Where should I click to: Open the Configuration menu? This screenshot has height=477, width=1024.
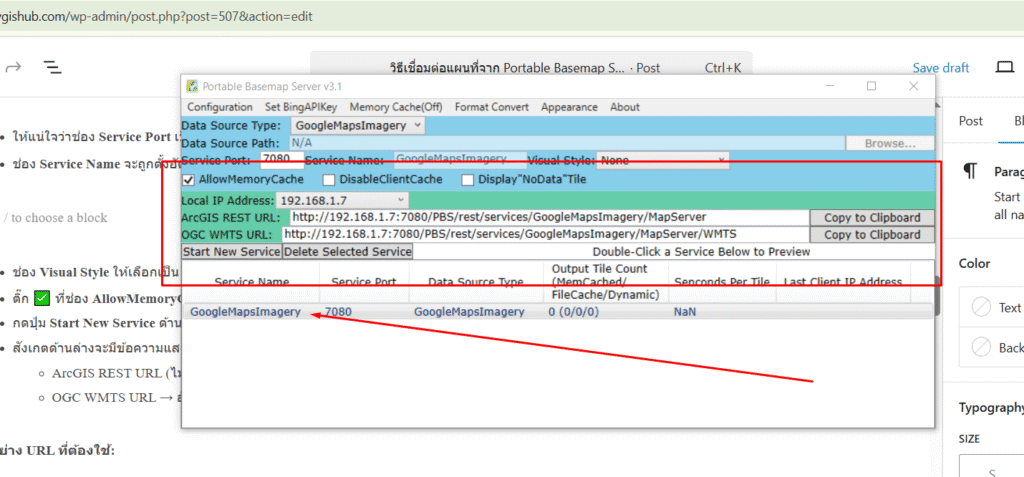tap(220, 107)
